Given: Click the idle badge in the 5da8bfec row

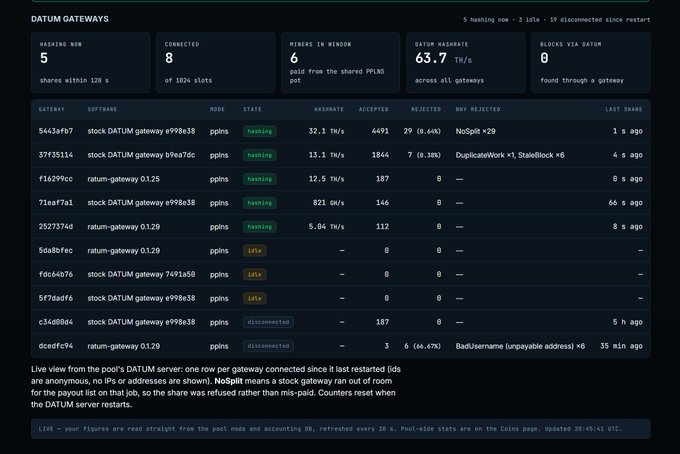Looking at the screenshot, I should click(x=255, y=250).
